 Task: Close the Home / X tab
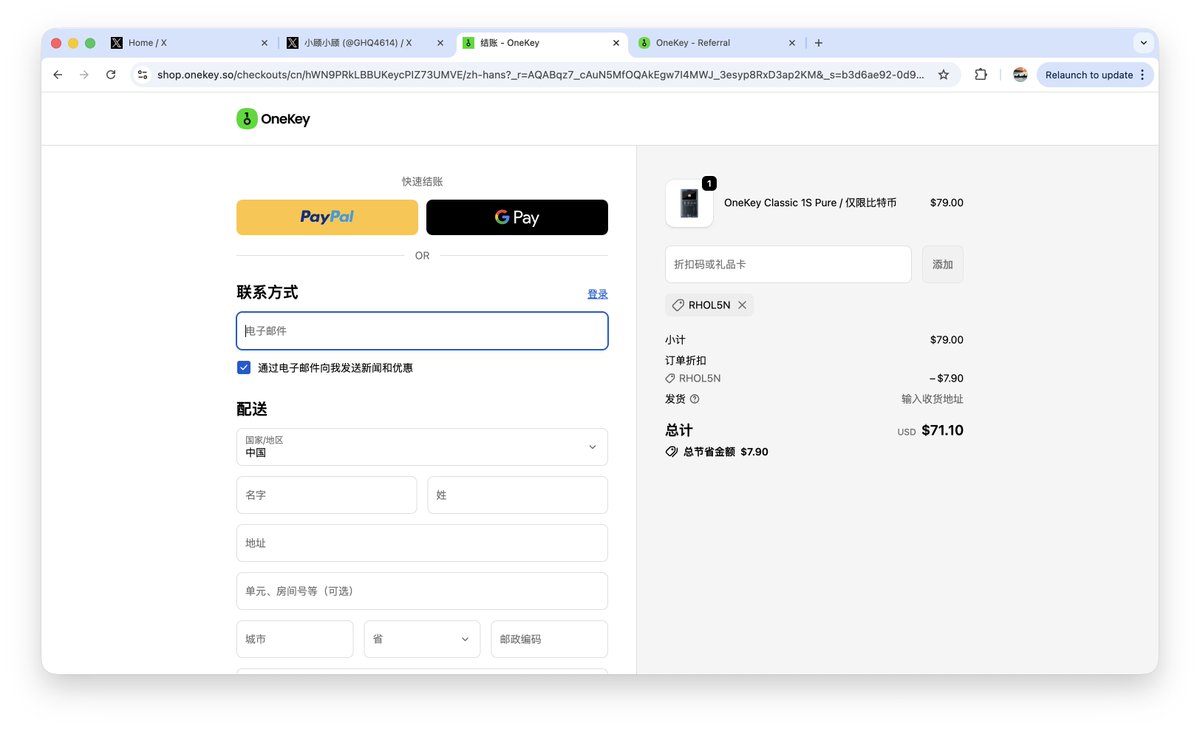pyautogui.click(x=264, y=43)
